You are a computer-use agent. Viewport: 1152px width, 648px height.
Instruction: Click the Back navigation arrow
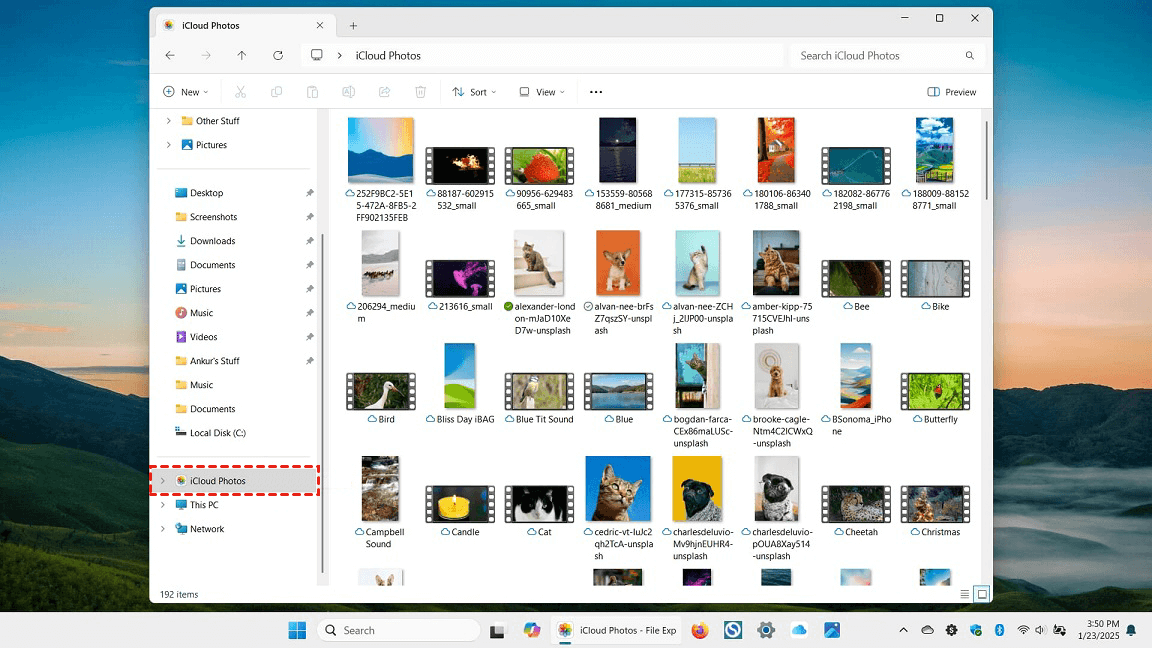tap(170, 56)
